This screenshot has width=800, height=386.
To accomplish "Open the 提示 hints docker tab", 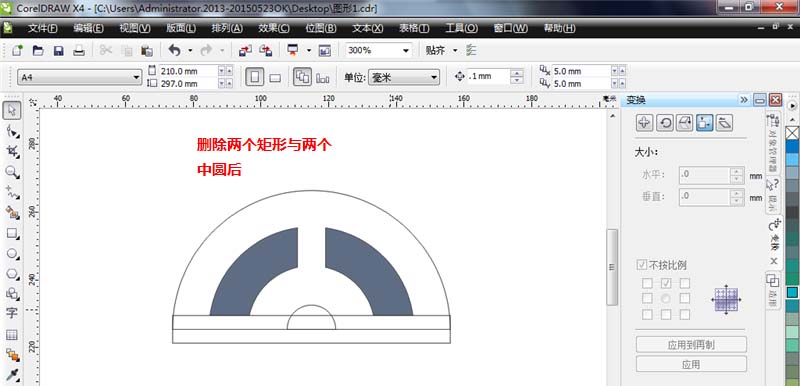I will [773, 194].
